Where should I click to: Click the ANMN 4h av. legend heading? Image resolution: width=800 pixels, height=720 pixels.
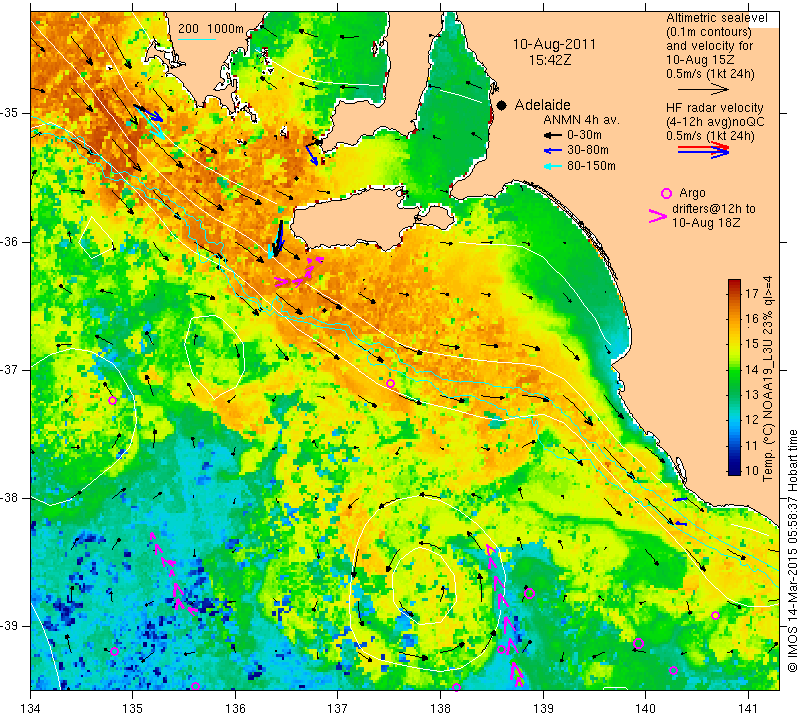pos(581,120)
